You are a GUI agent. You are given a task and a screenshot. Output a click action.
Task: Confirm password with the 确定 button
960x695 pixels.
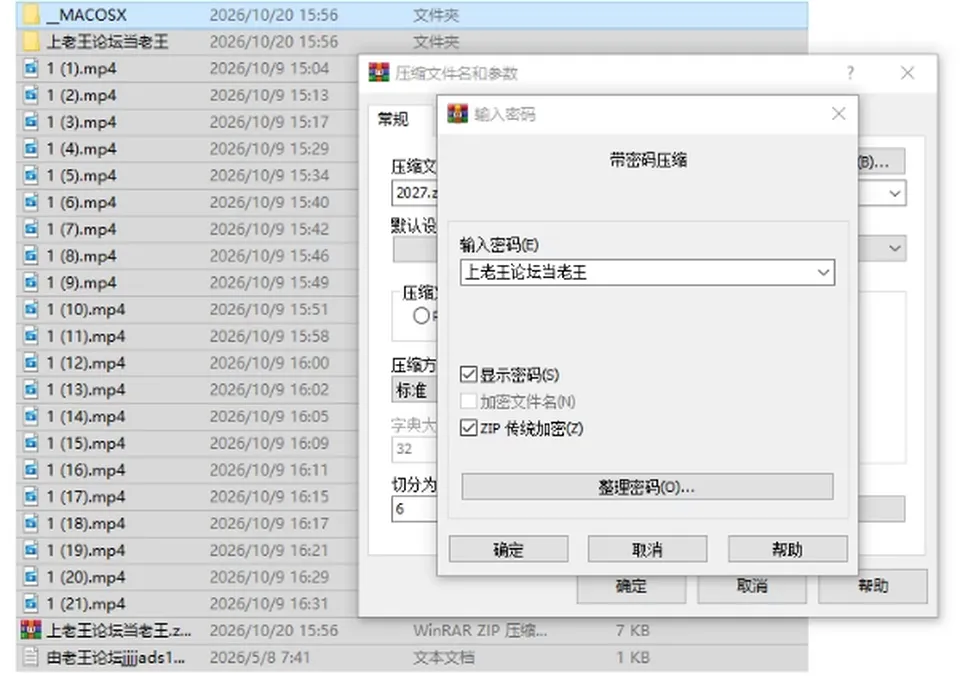(508, 549)
